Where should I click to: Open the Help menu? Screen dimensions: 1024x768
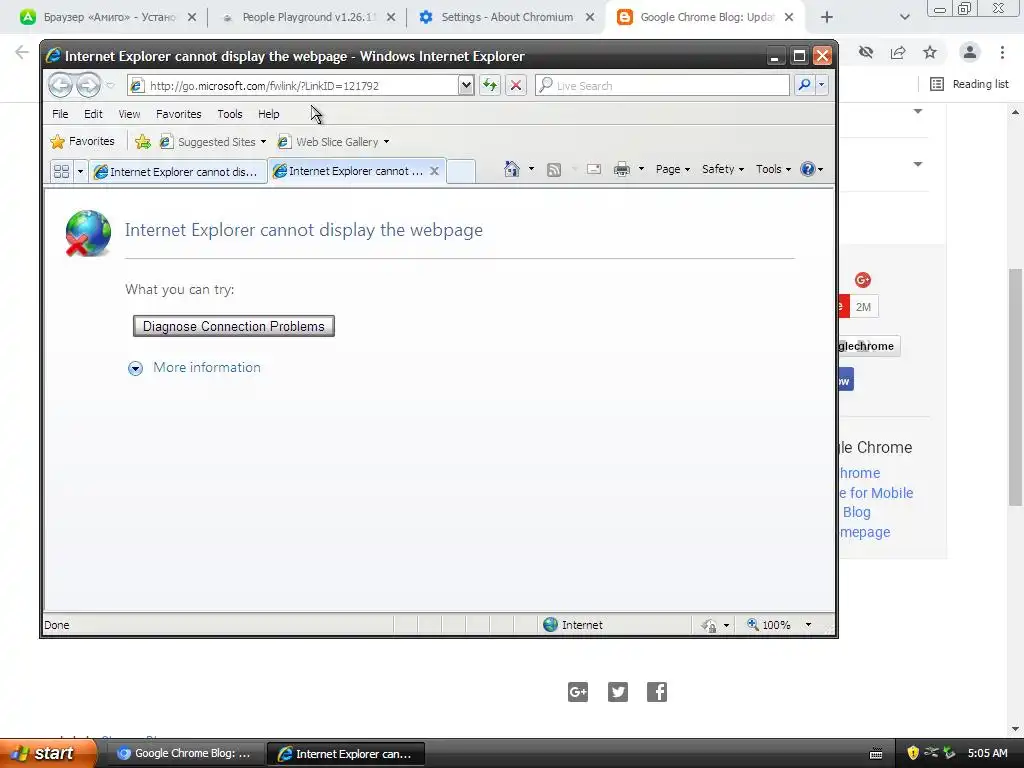[268, 114]
